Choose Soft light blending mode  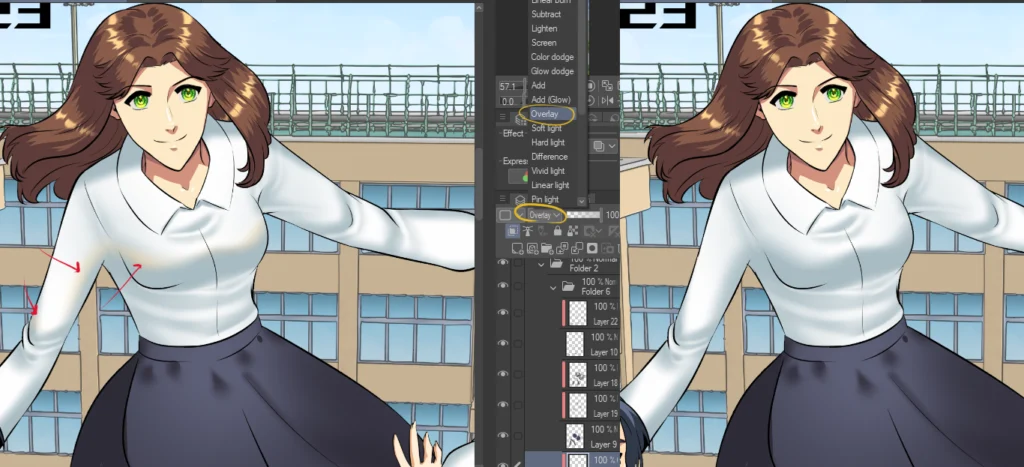547,128
